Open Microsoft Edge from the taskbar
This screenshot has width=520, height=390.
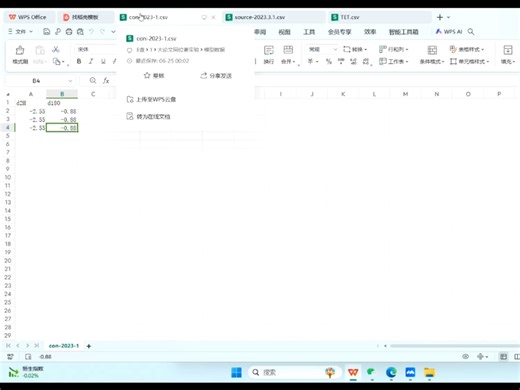tap(391, 372)
